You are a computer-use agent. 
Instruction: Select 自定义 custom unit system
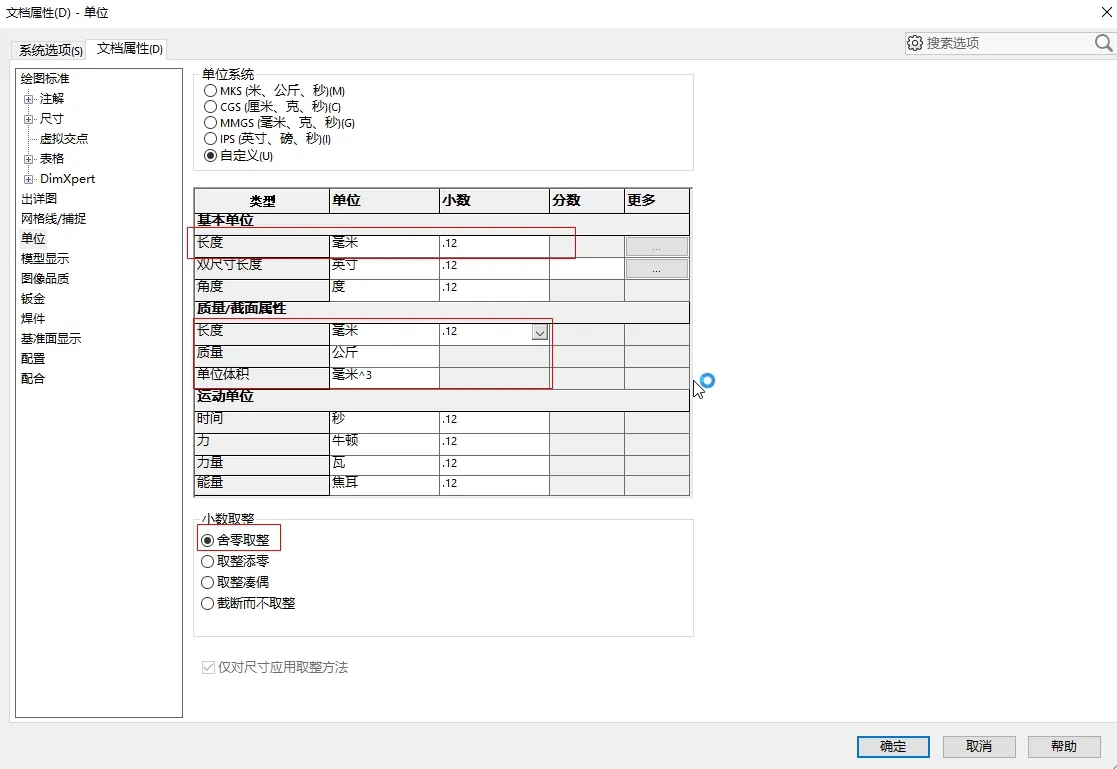tap(210, 155)
